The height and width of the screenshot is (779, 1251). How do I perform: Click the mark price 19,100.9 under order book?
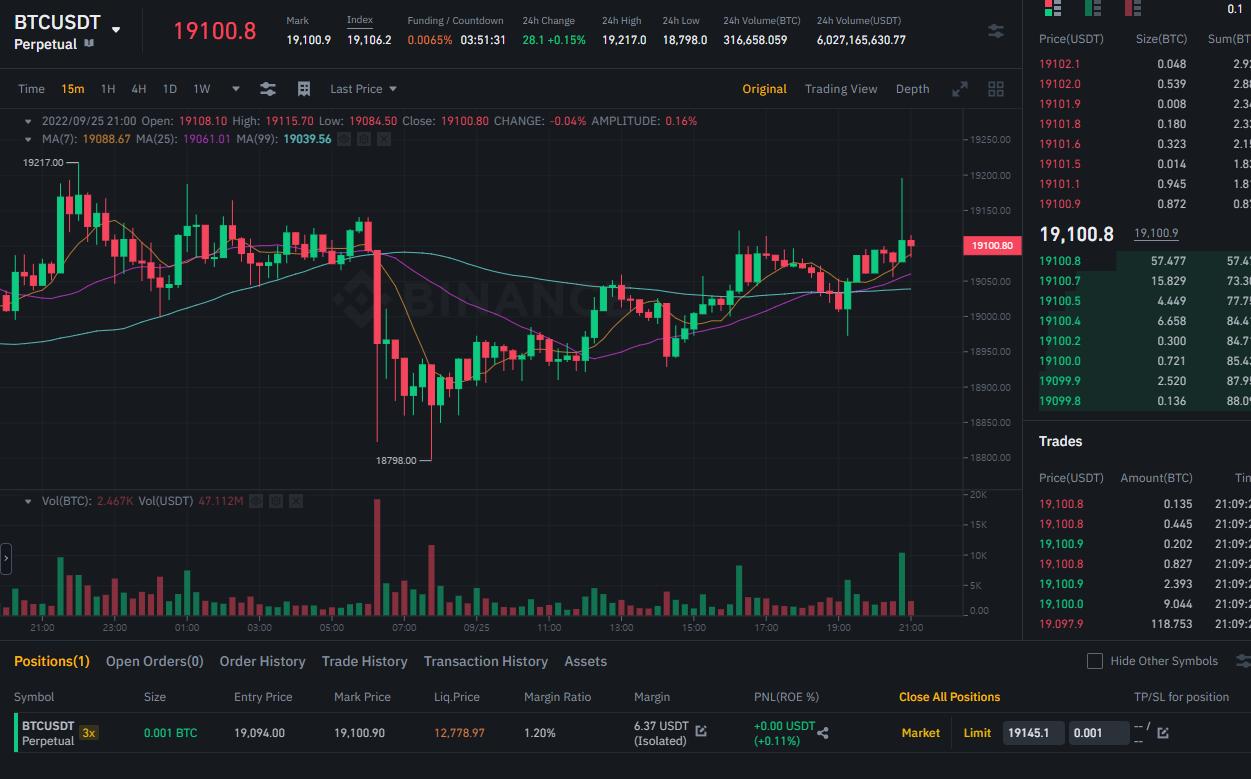(x=1156, y=233)
